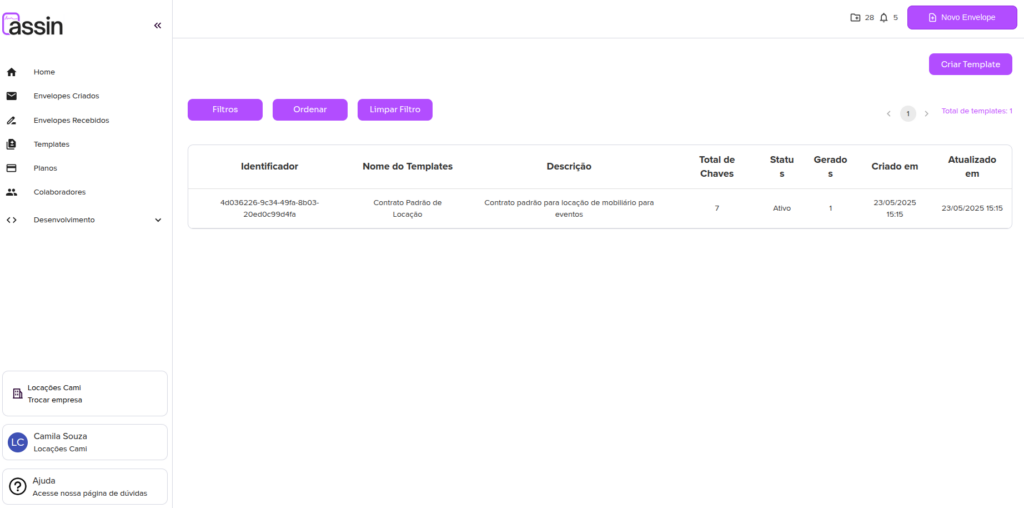Click the Home icon in sidebar
This screenshot has height=508, width=1024.
[12, 72]
